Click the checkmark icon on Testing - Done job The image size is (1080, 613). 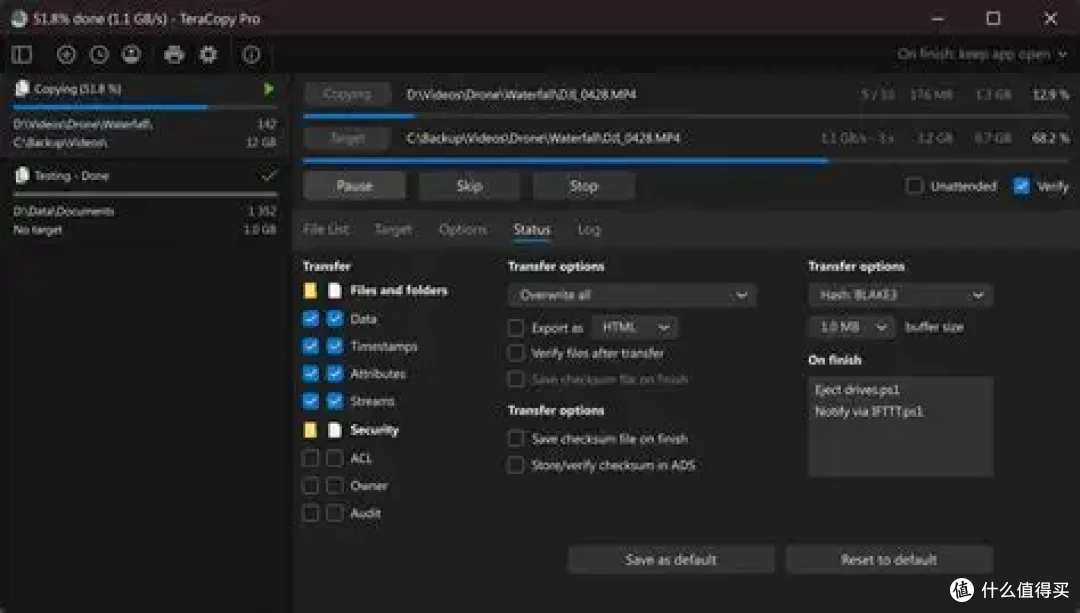(269, 175)
